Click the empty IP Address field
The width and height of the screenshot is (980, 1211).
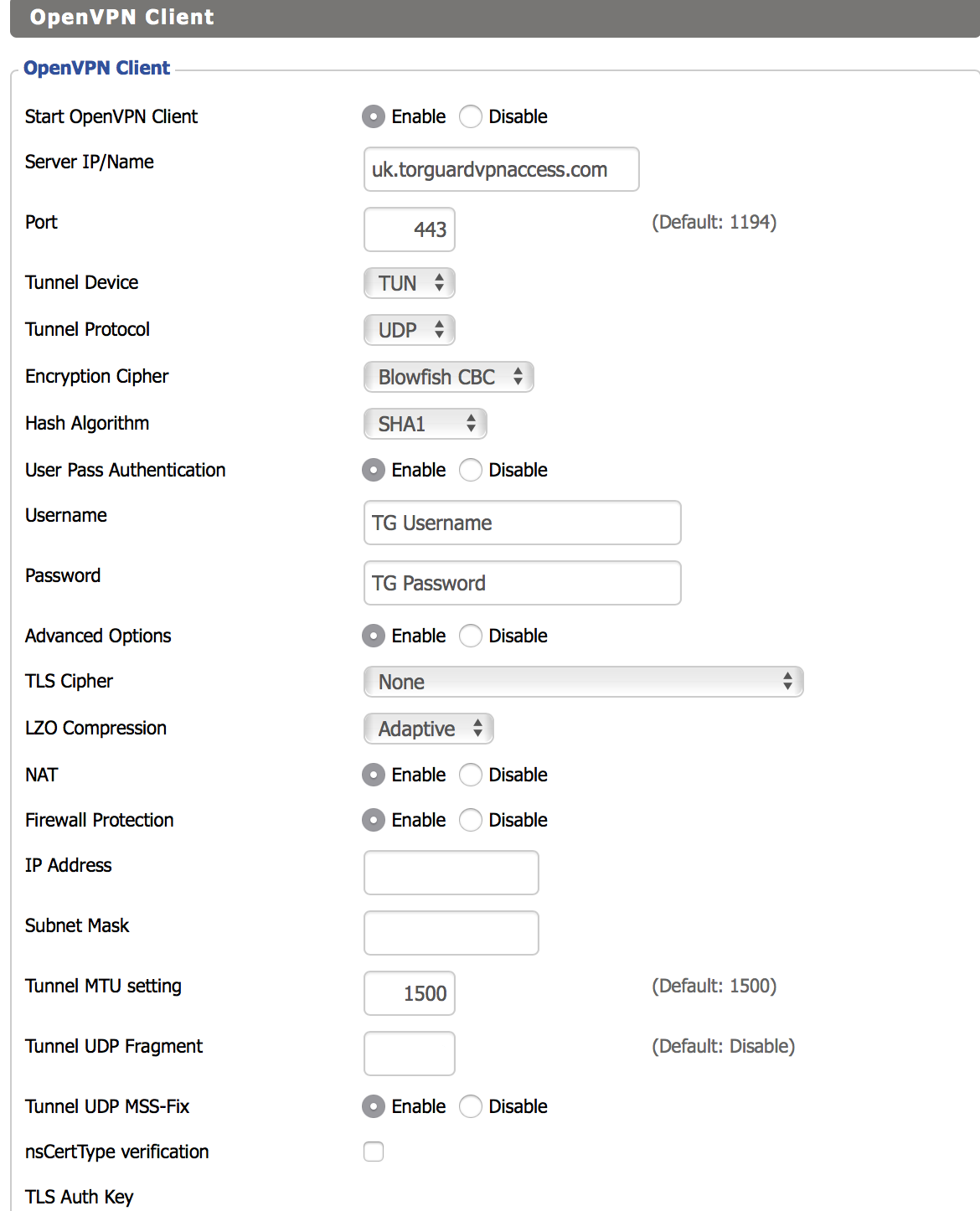pyautogui.click(x=451, y=873)
